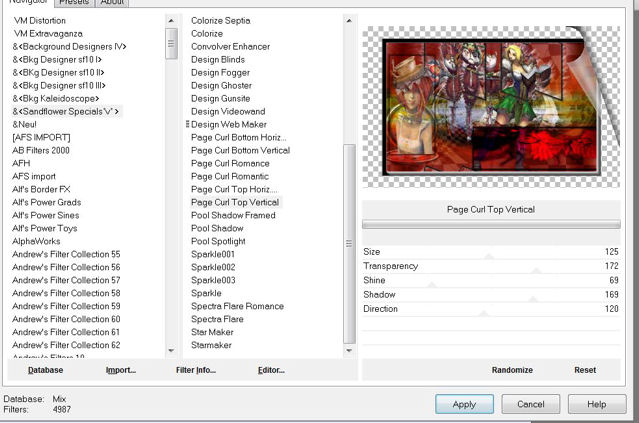The width and height of the screenshot is (639, 423).
Task: Click the up arrow of category list scrollbar
Action: pyautogui.click(x=171, y=20)
